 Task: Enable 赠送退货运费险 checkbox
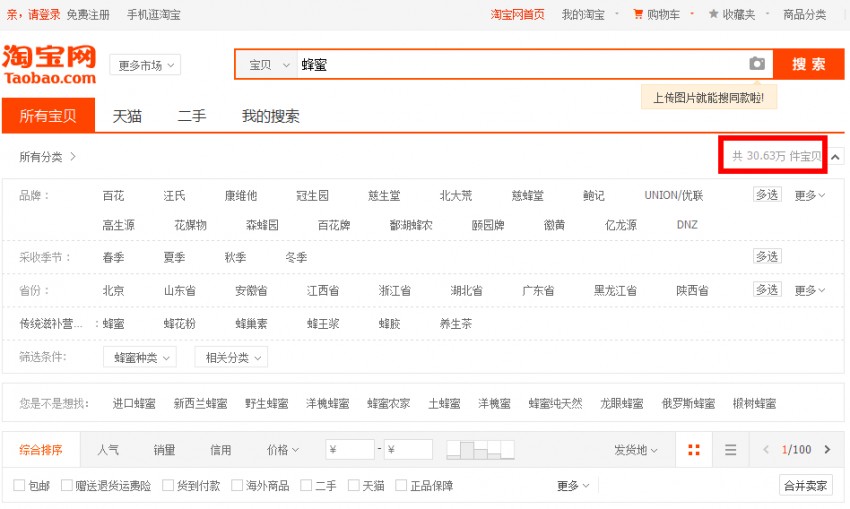(67, 485)
